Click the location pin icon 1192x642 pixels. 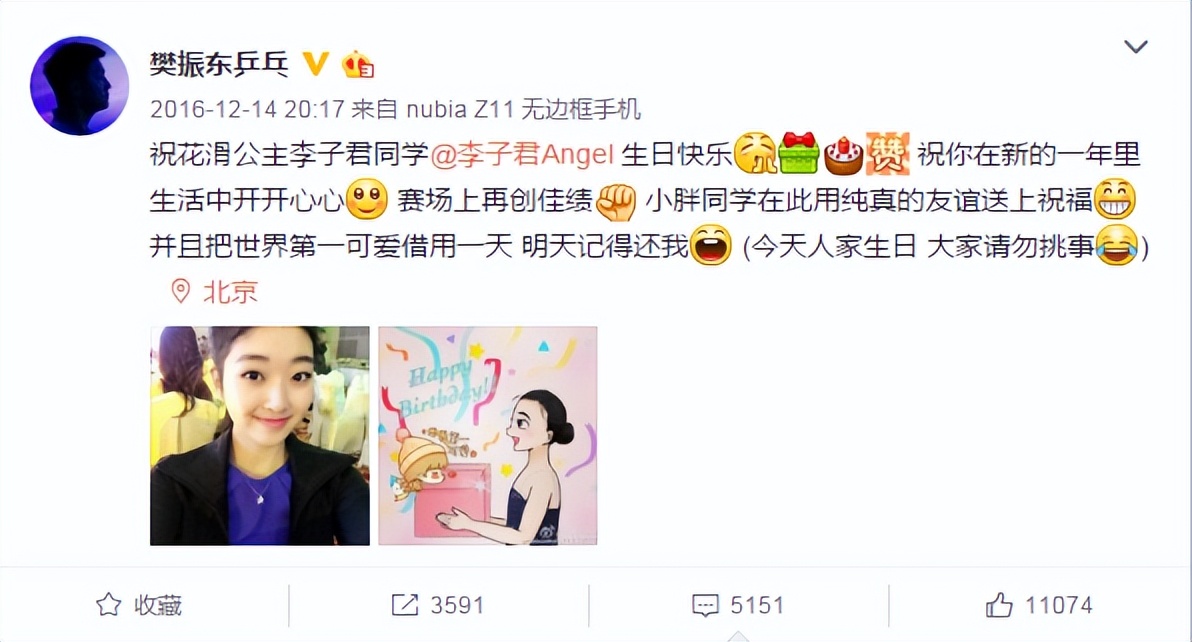click(x=180, y=291)
